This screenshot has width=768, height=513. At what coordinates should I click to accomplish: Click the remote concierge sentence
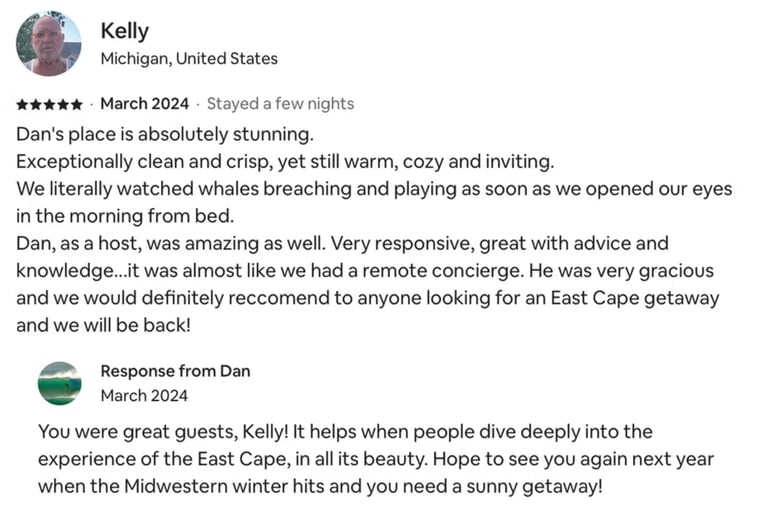click(x=318, y=270)
